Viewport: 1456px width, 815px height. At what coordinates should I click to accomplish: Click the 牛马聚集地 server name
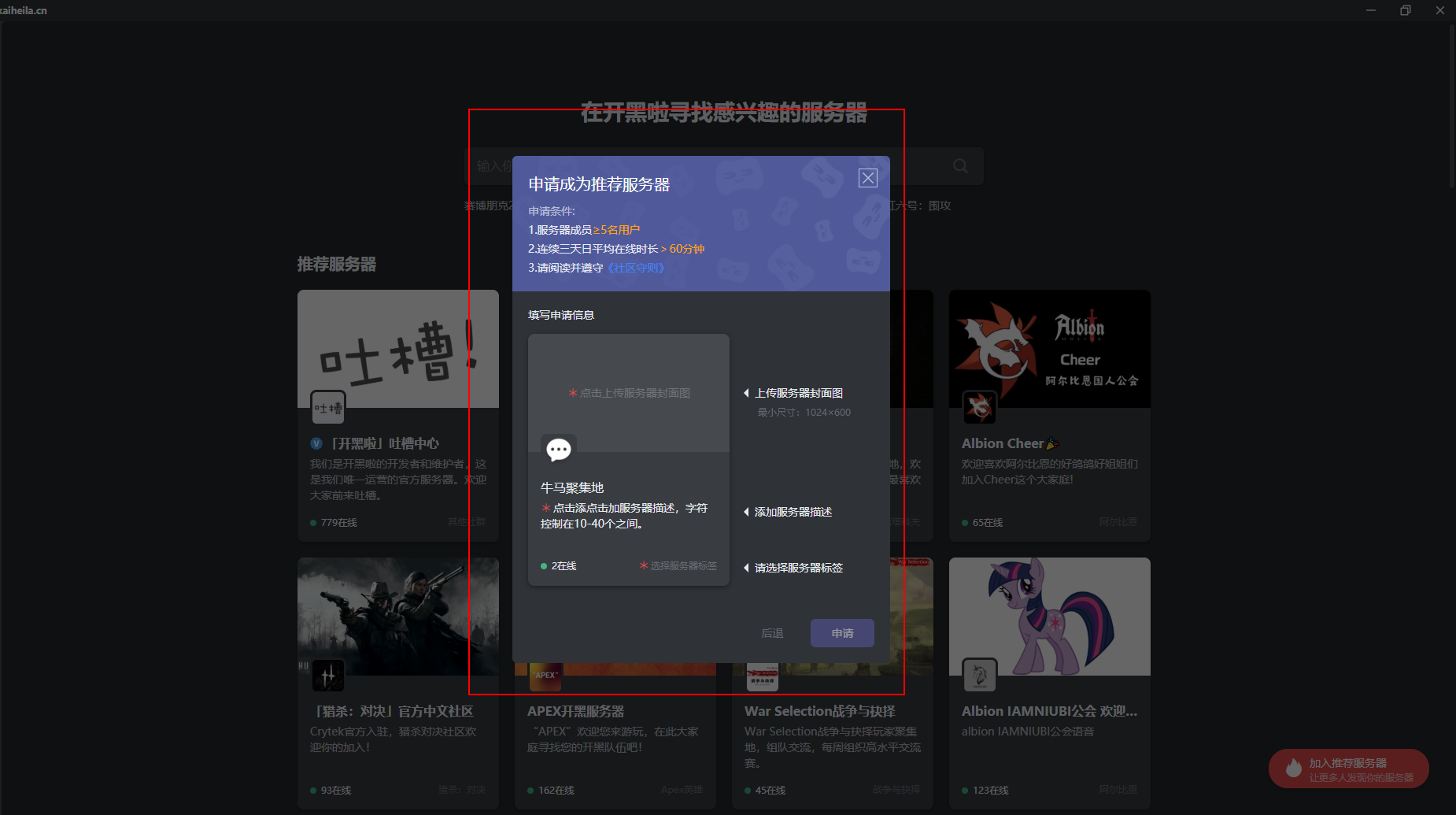click(x=572, y=488)
